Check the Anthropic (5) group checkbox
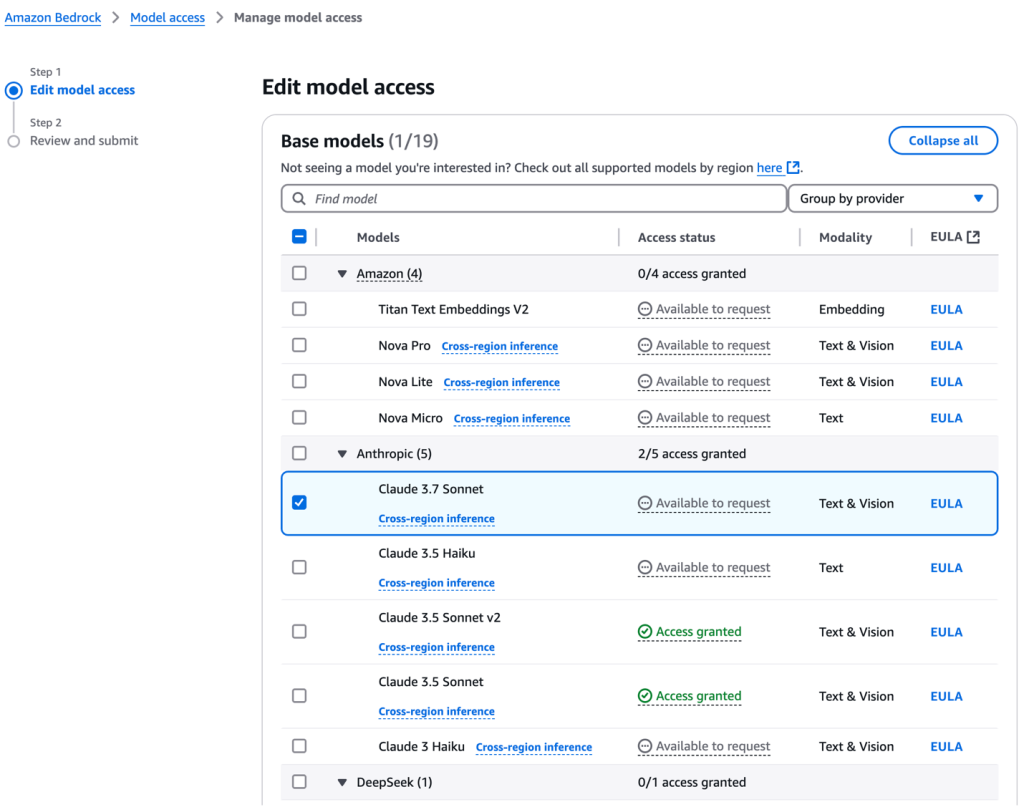Screen dimensions: 1024x807 click(x=299, y=453)
